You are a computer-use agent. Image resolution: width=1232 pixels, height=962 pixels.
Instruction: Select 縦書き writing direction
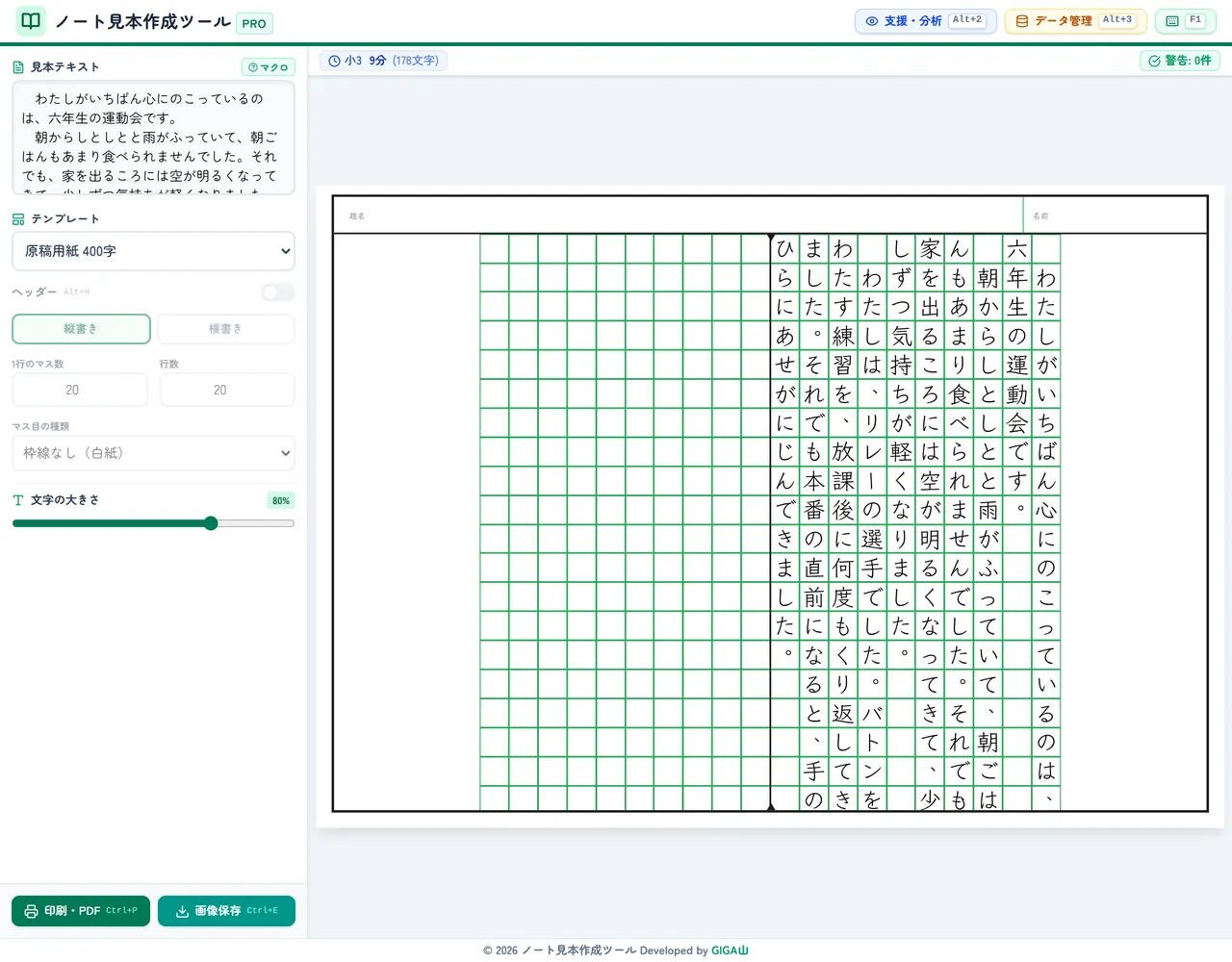pos(81,329)
